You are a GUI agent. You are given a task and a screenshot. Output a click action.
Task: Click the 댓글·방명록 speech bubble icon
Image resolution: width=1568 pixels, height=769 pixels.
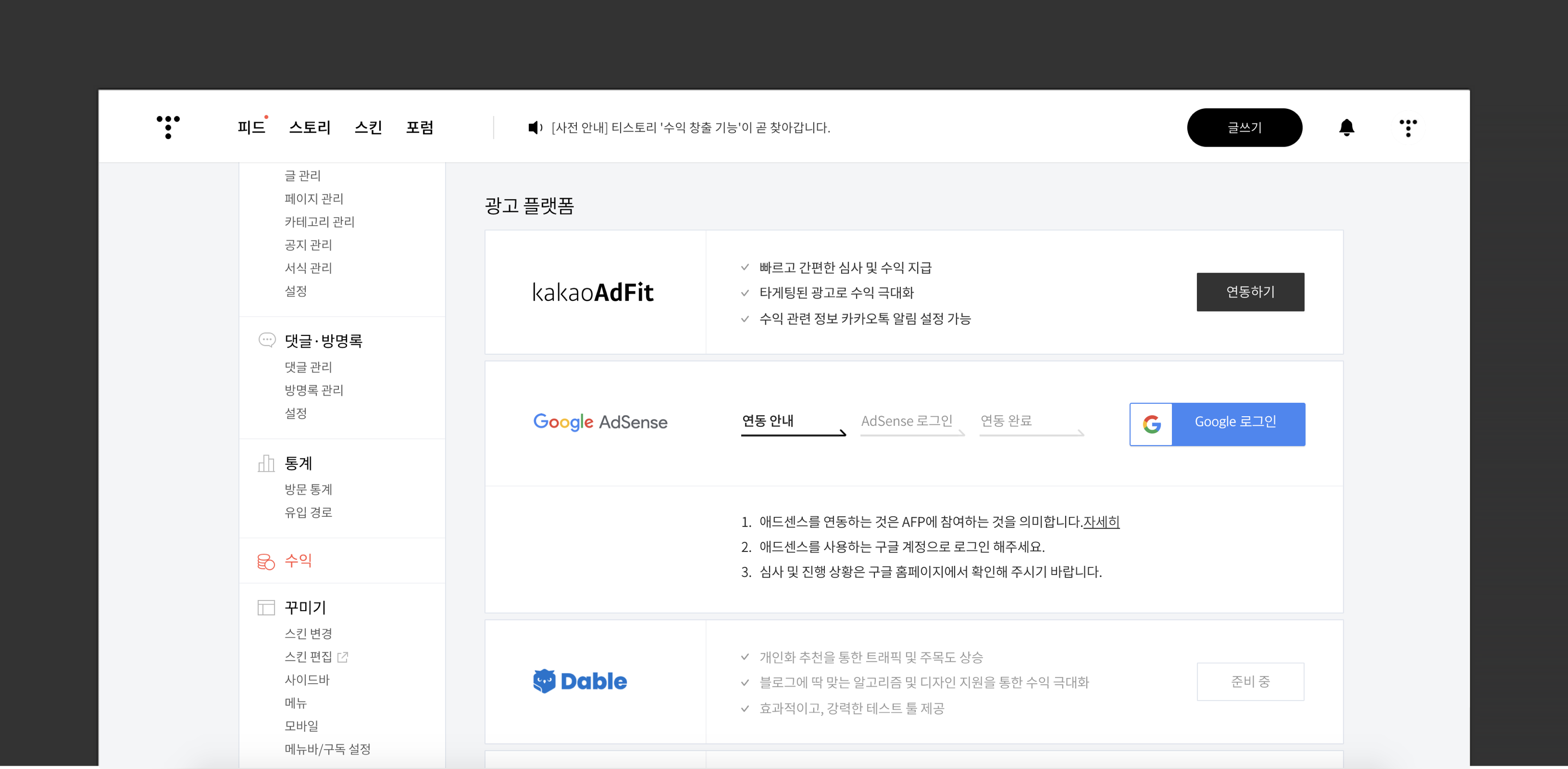(266, 340)
